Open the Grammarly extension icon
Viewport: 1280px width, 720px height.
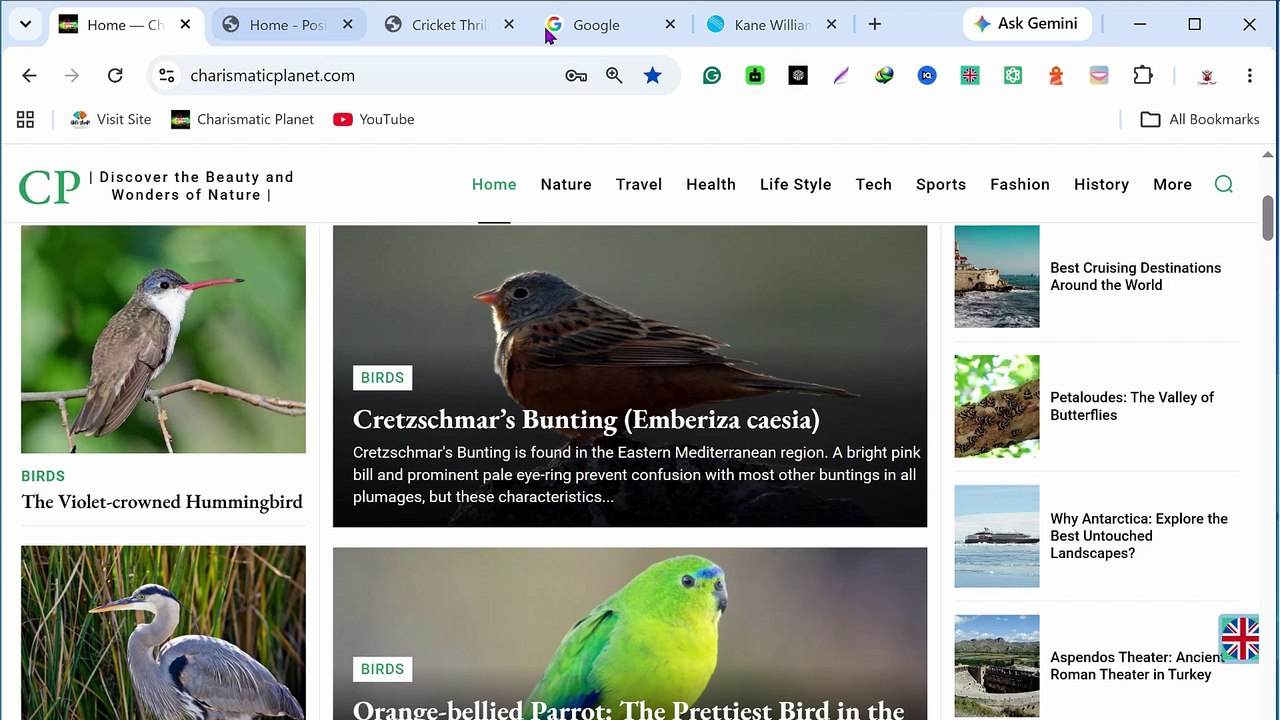click(712, 75)
